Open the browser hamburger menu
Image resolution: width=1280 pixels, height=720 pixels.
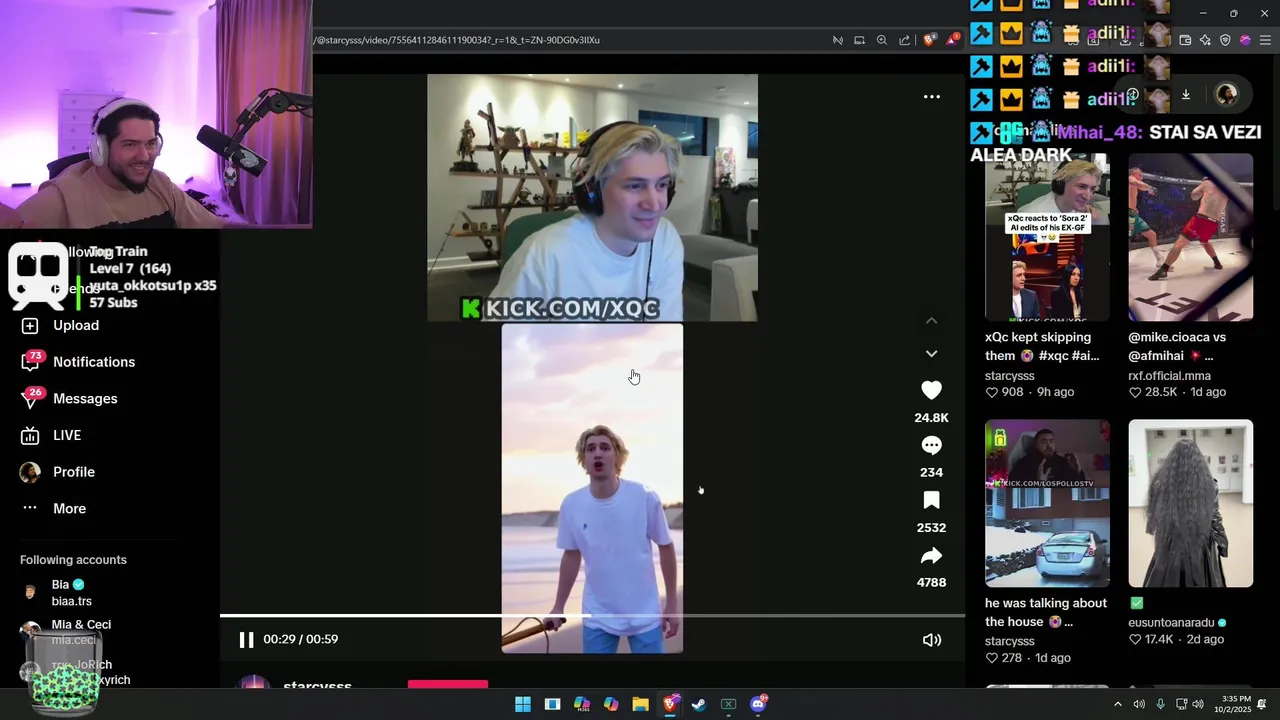pyautogui.click(x=1265, y=40)
